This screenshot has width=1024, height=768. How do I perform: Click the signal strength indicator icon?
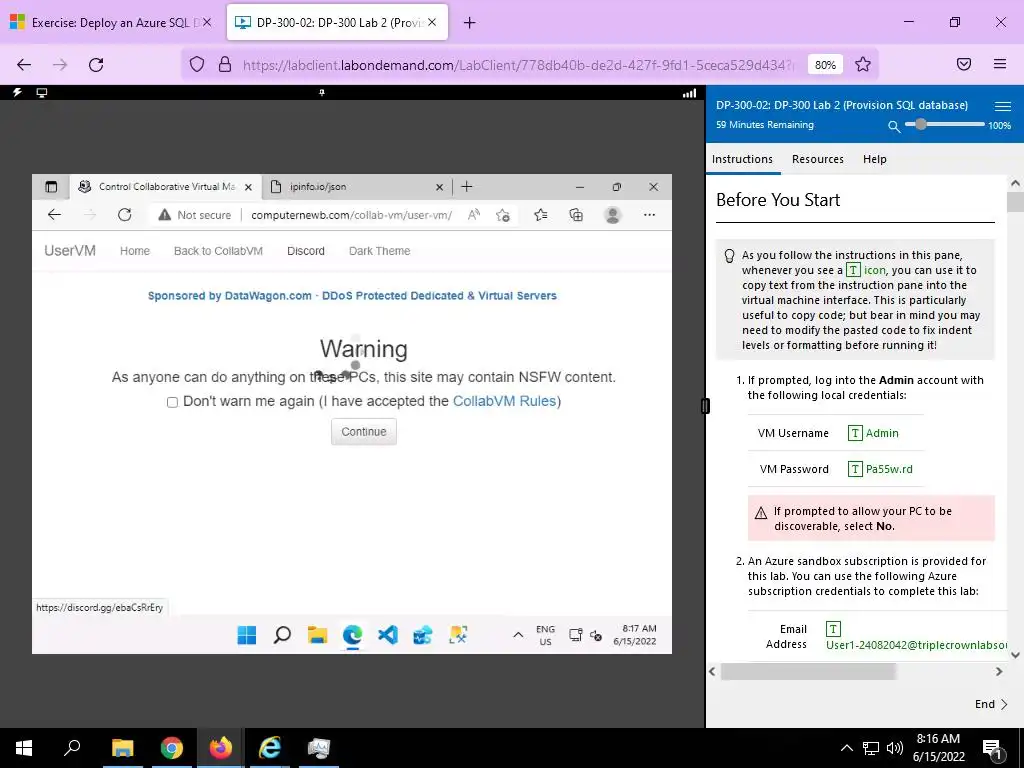(689, 93)
